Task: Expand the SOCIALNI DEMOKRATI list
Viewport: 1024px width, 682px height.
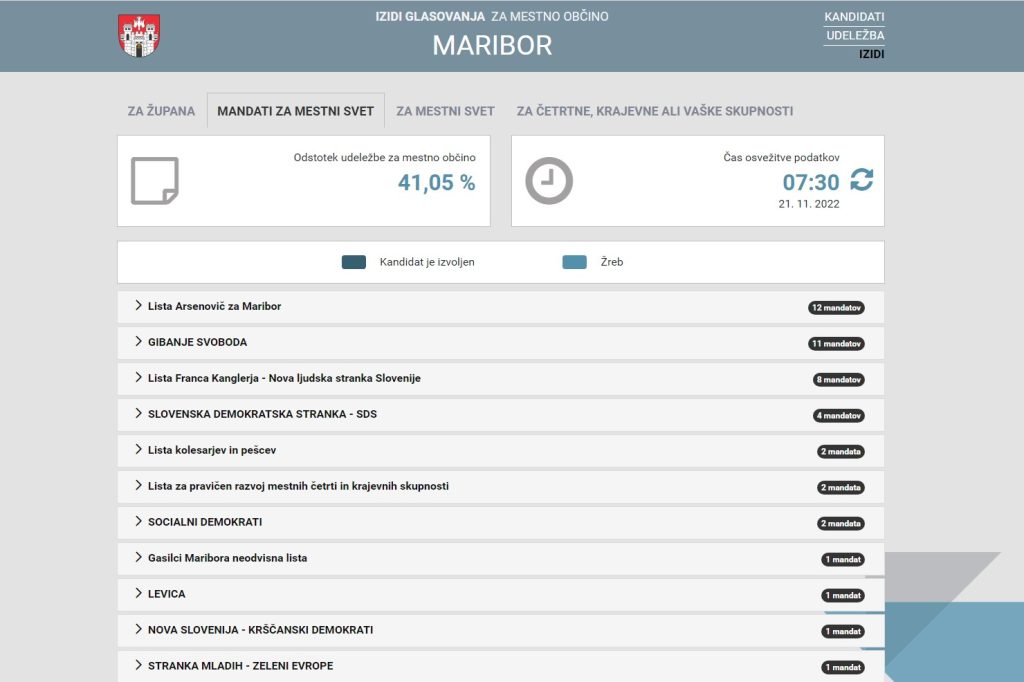Action: click(x=205, y=522)
